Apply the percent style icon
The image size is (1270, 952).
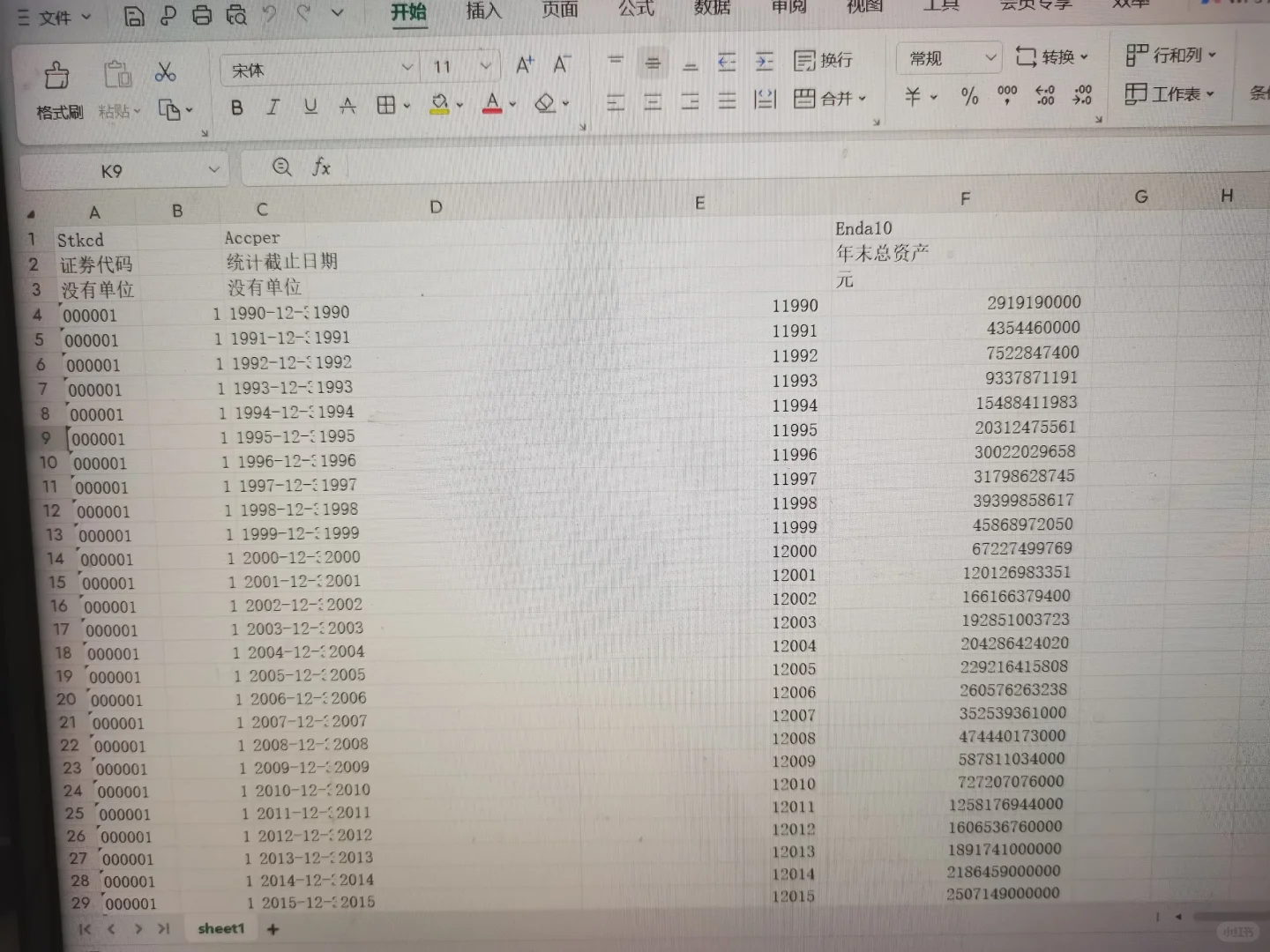(x=969, y=98)
